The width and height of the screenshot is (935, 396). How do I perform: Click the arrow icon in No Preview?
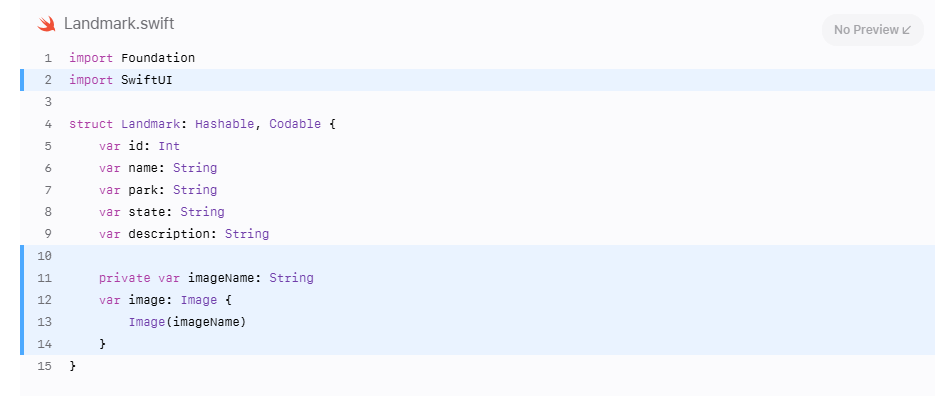pos(907,30)
